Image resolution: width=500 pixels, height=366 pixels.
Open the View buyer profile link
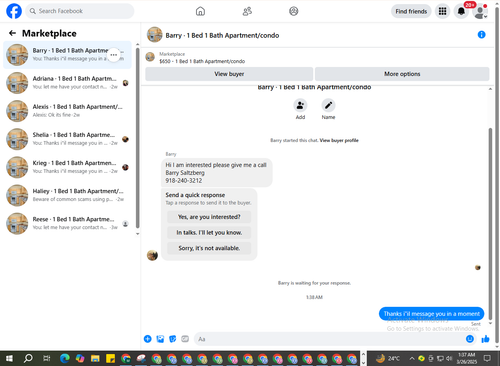coord(339,140)
